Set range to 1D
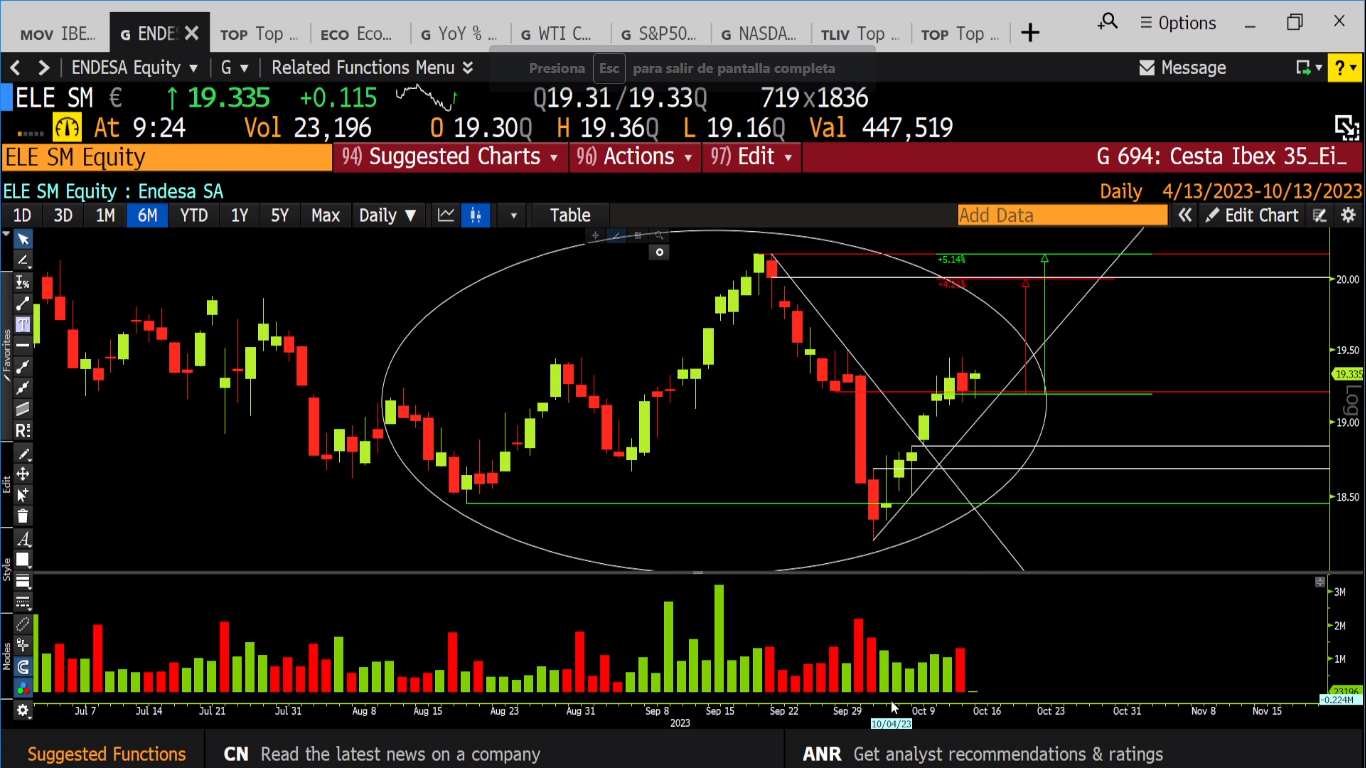1366x768 pixels. tap(22, 215)
